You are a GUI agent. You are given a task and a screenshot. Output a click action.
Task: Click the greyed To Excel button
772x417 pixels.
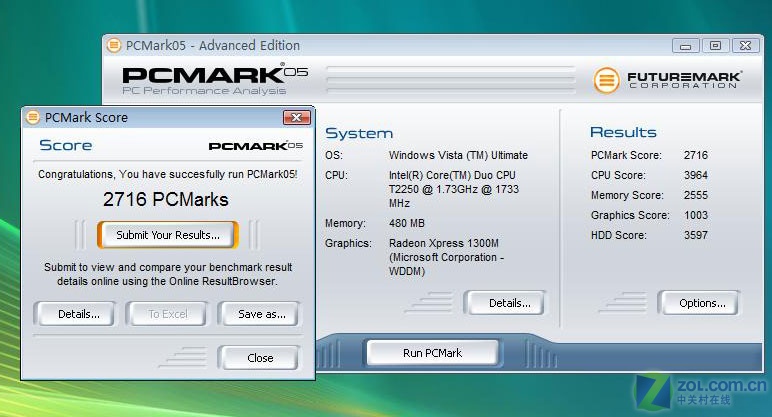(166, 314)
